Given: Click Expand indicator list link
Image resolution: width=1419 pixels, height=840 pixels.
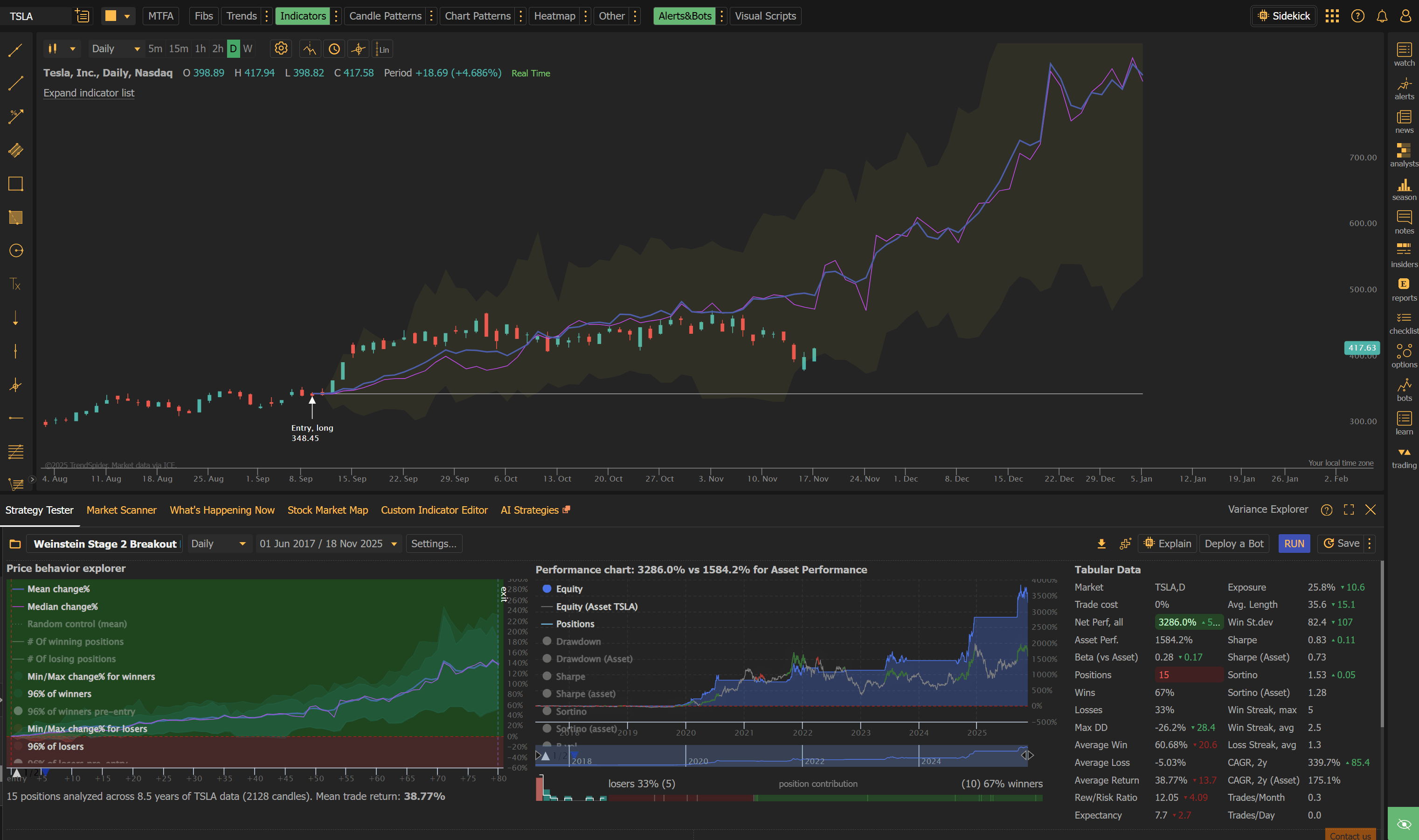Looking at the screenshot, I should [x=89, y=93].
